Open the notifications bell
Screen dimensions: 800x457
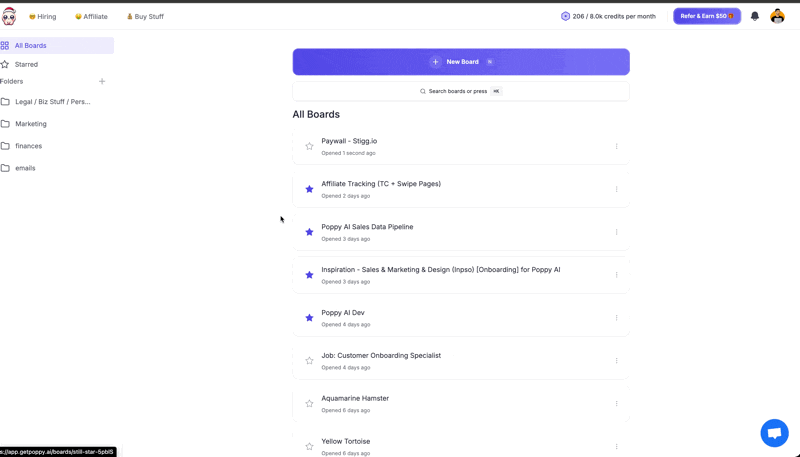tap(755, 16)
